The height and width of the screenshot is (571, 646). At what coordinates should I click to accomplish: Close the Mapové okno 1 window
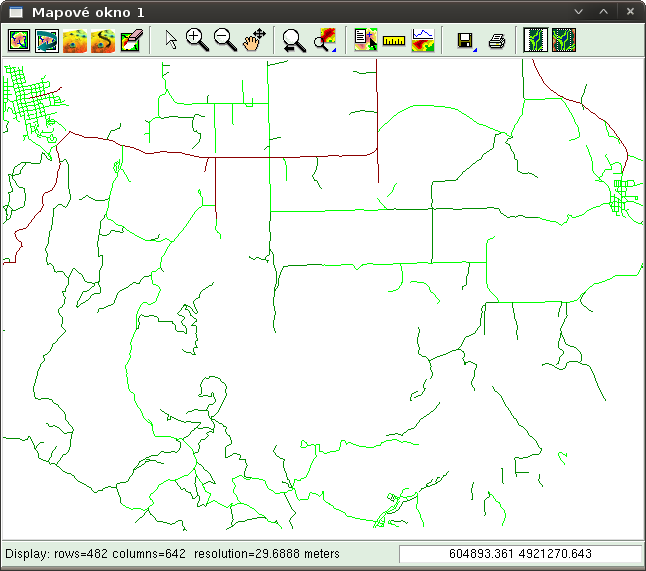tap(630, 12)
